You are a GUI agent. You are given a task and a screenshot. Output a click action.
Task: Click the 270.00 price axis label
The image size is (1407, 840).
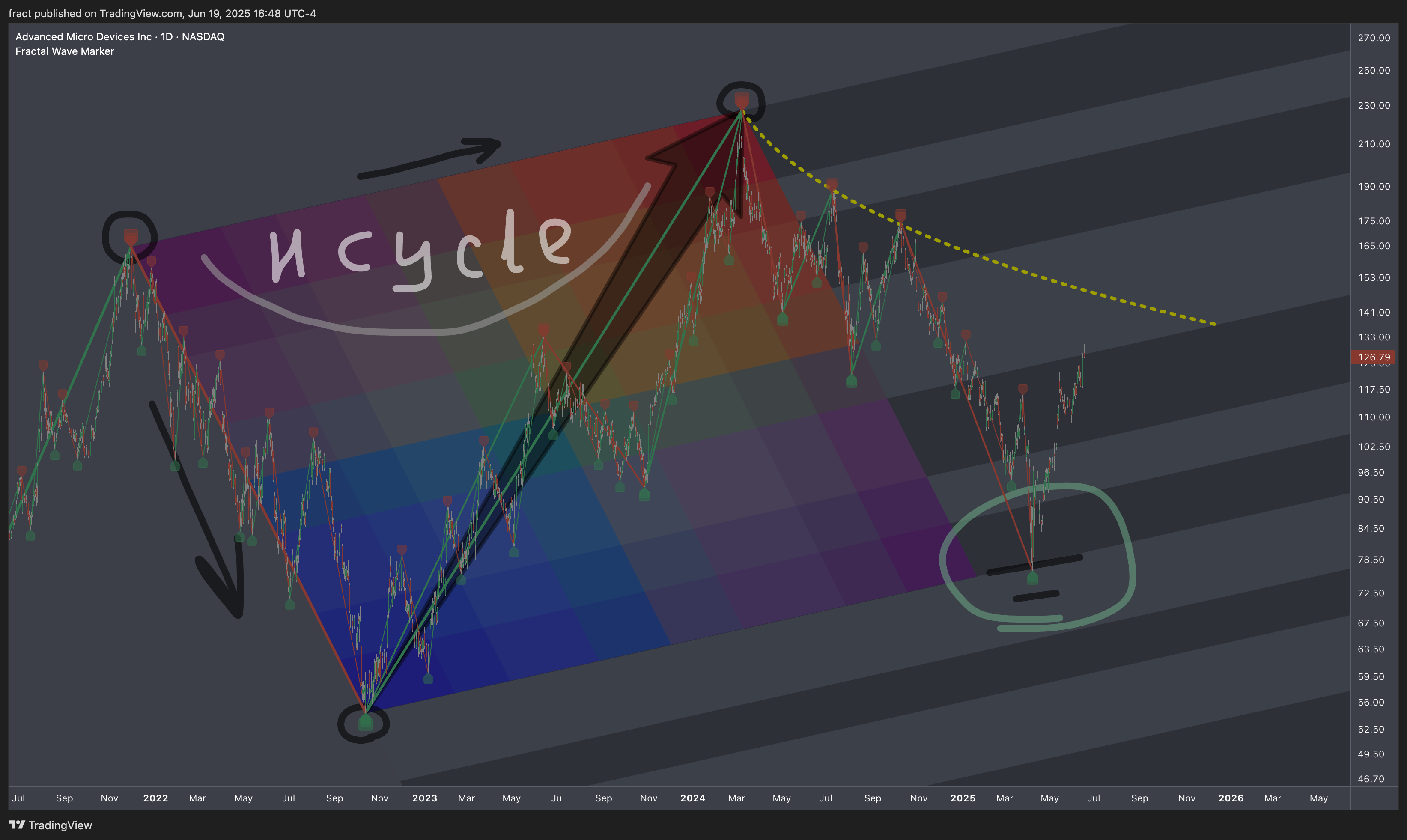[x=1374, y=38]
